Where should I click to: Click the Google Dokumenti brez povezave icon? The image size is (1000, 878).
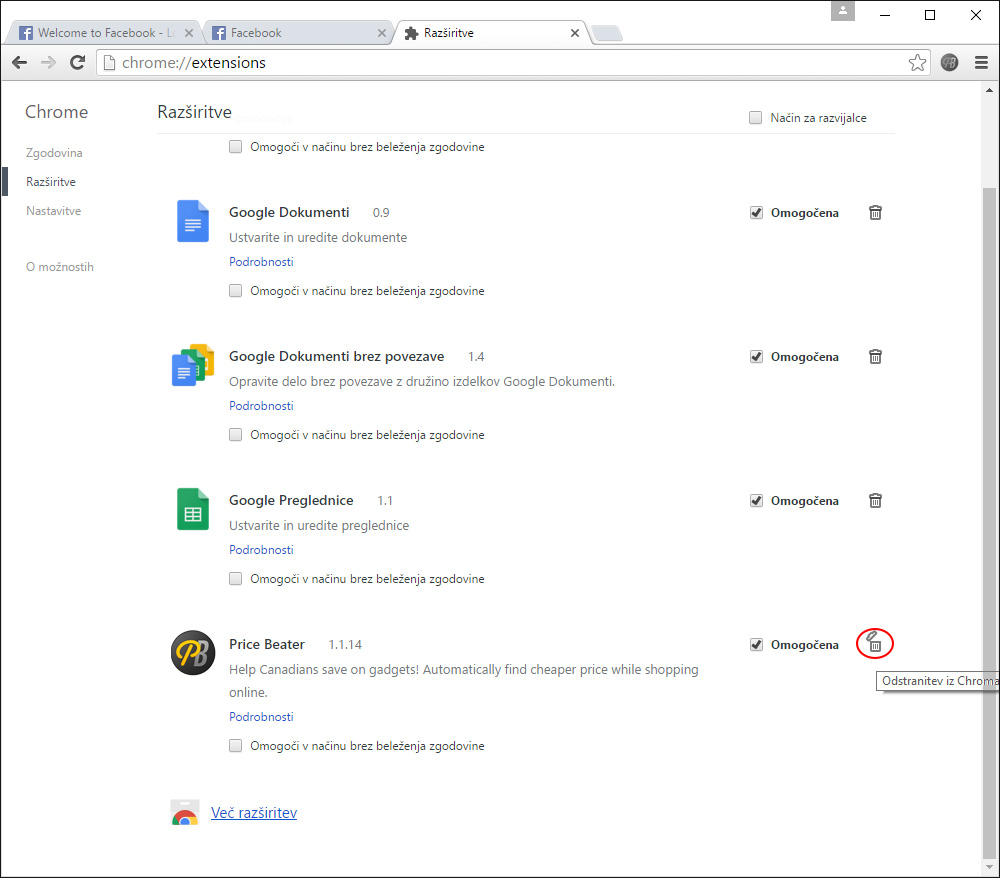point(193,365)
